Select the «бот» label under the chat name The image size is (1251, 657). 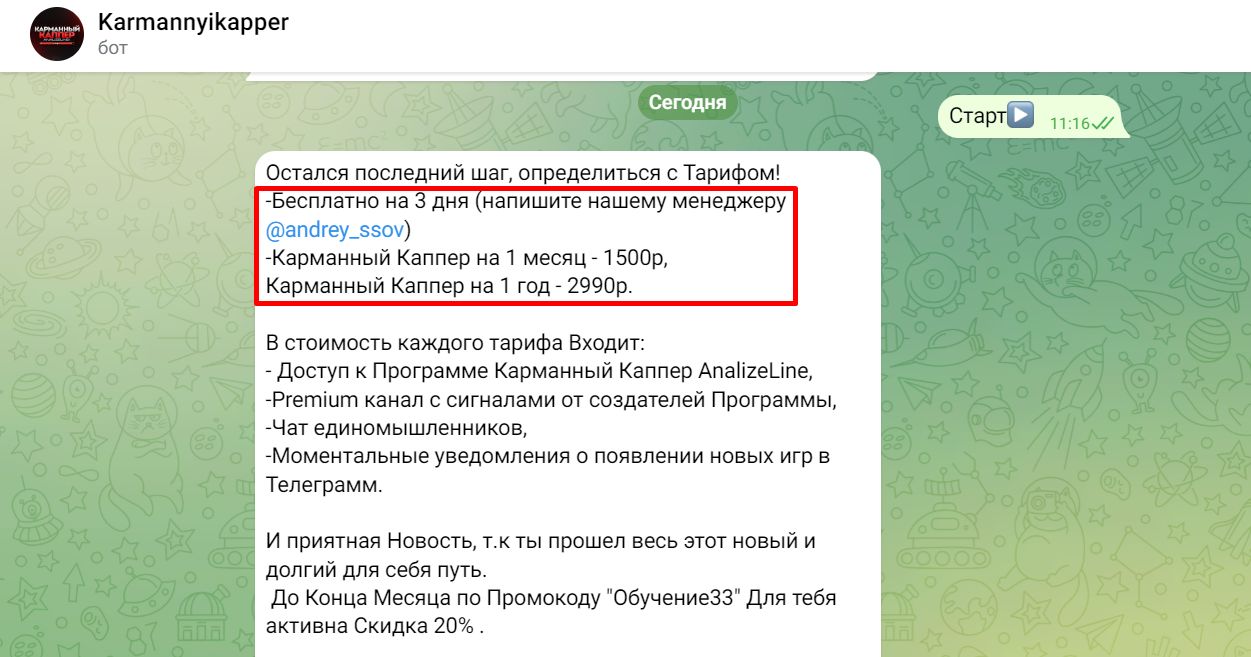click(x=113, y=48)
